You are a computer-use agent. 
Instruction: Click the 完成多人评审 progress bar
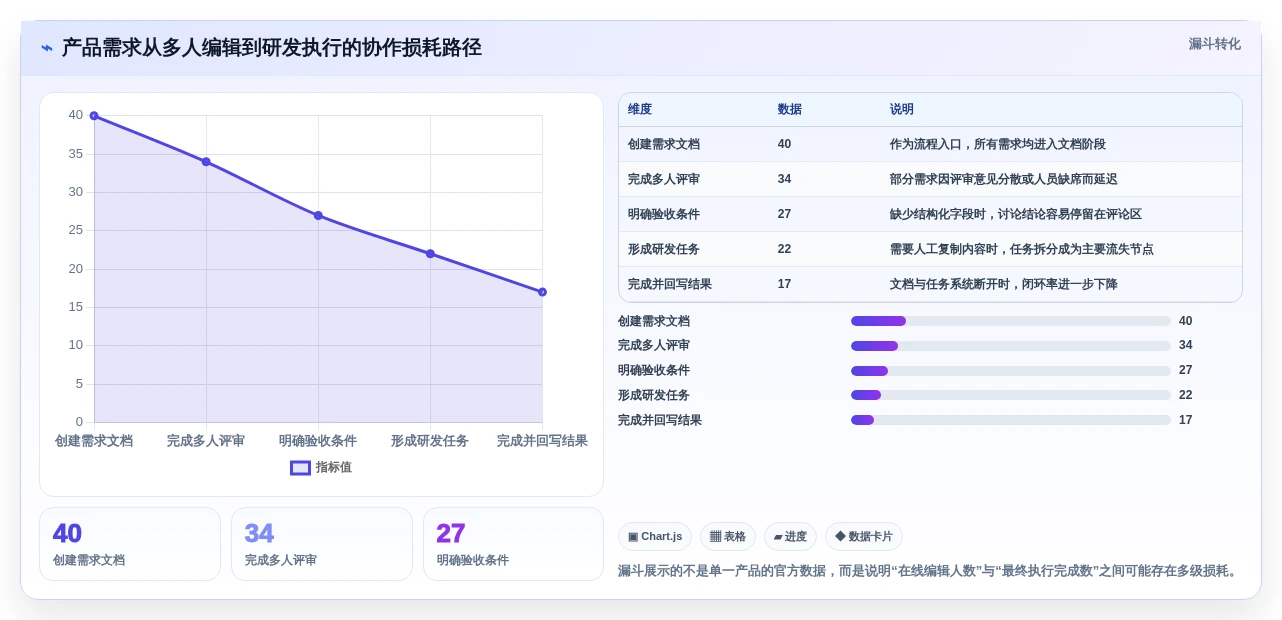pyautogui.click(x=1011, y=346)
